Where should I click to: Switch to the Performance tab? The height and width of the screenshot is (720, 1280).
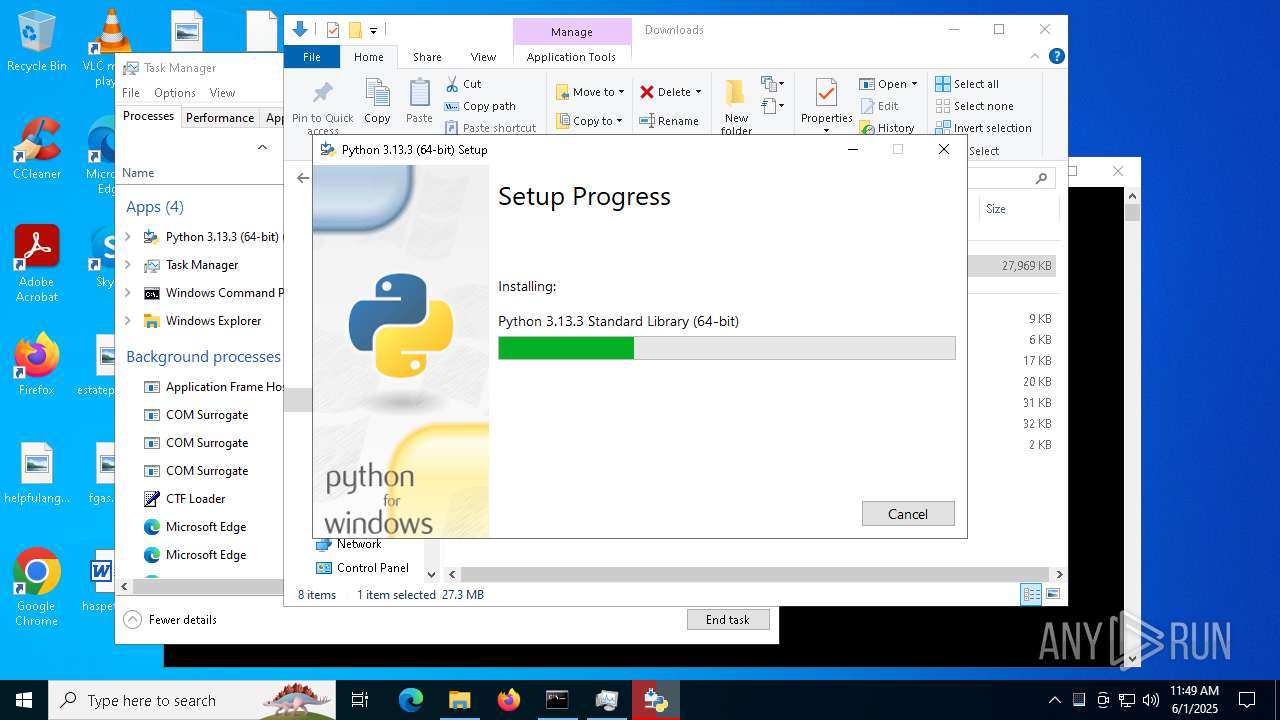click(220, 118)
